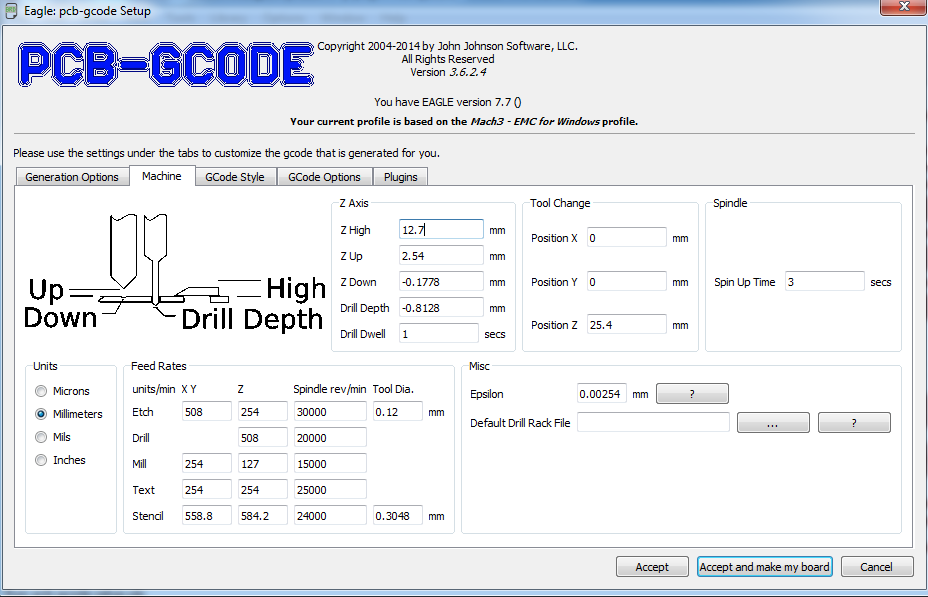Edit the Spin Up Time field
Screen dimensions: 928x597
point(824,282)
